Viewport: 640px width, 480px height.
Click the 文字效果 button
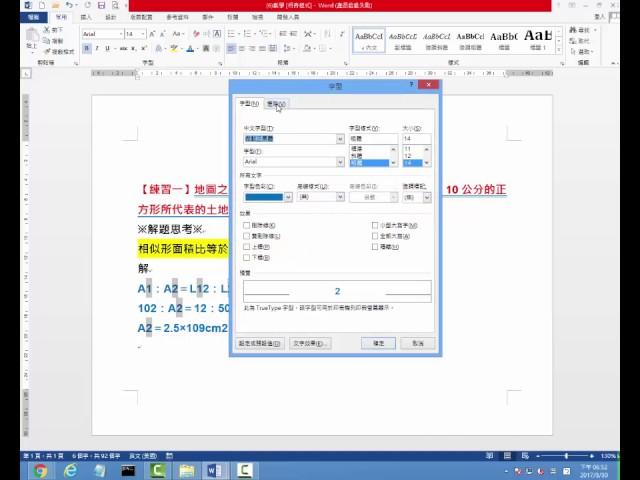point(310,343)
